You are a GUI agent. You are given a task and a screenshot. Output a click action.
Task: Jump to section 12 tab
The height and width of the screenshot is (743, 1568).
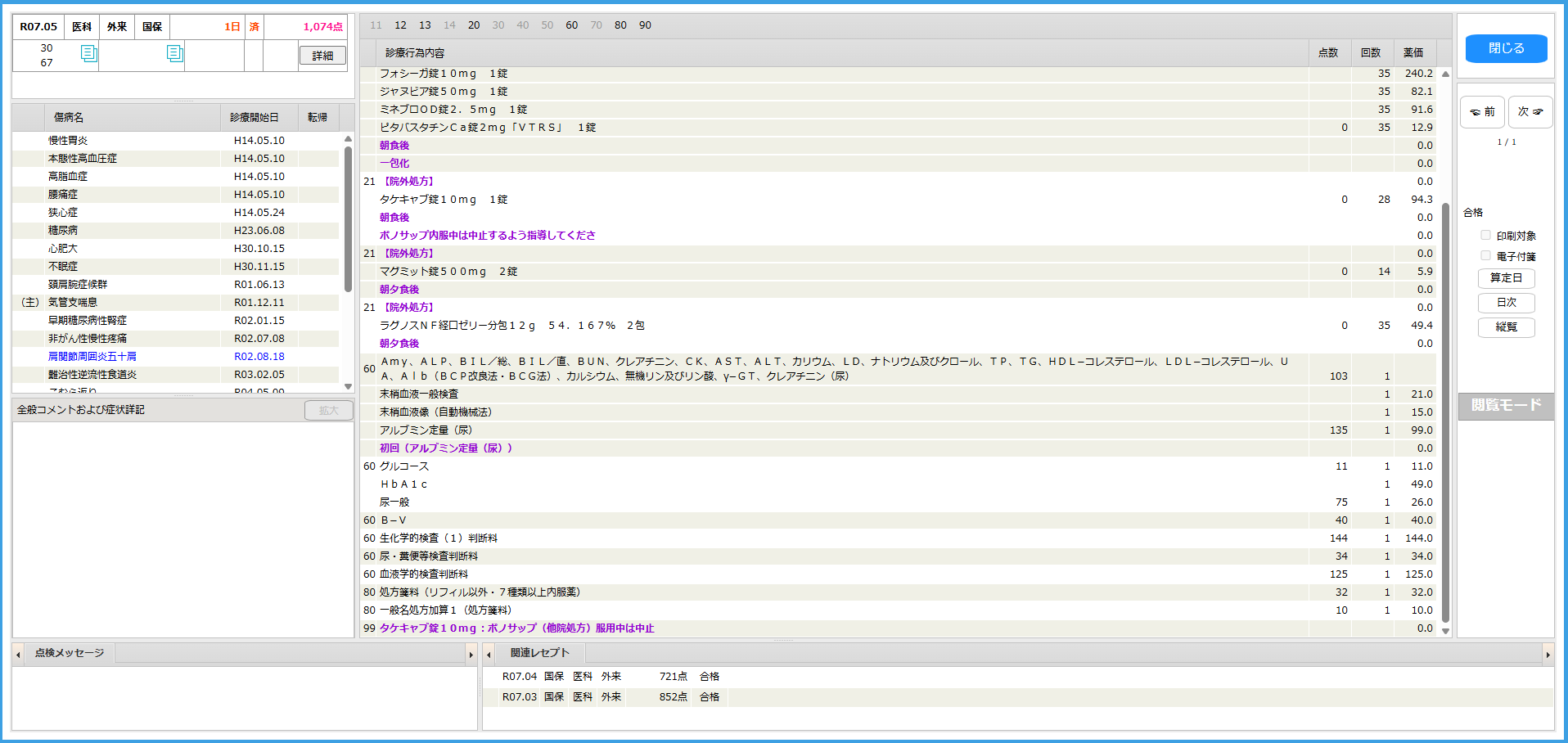pyautogui.click(x=400, y=25)
